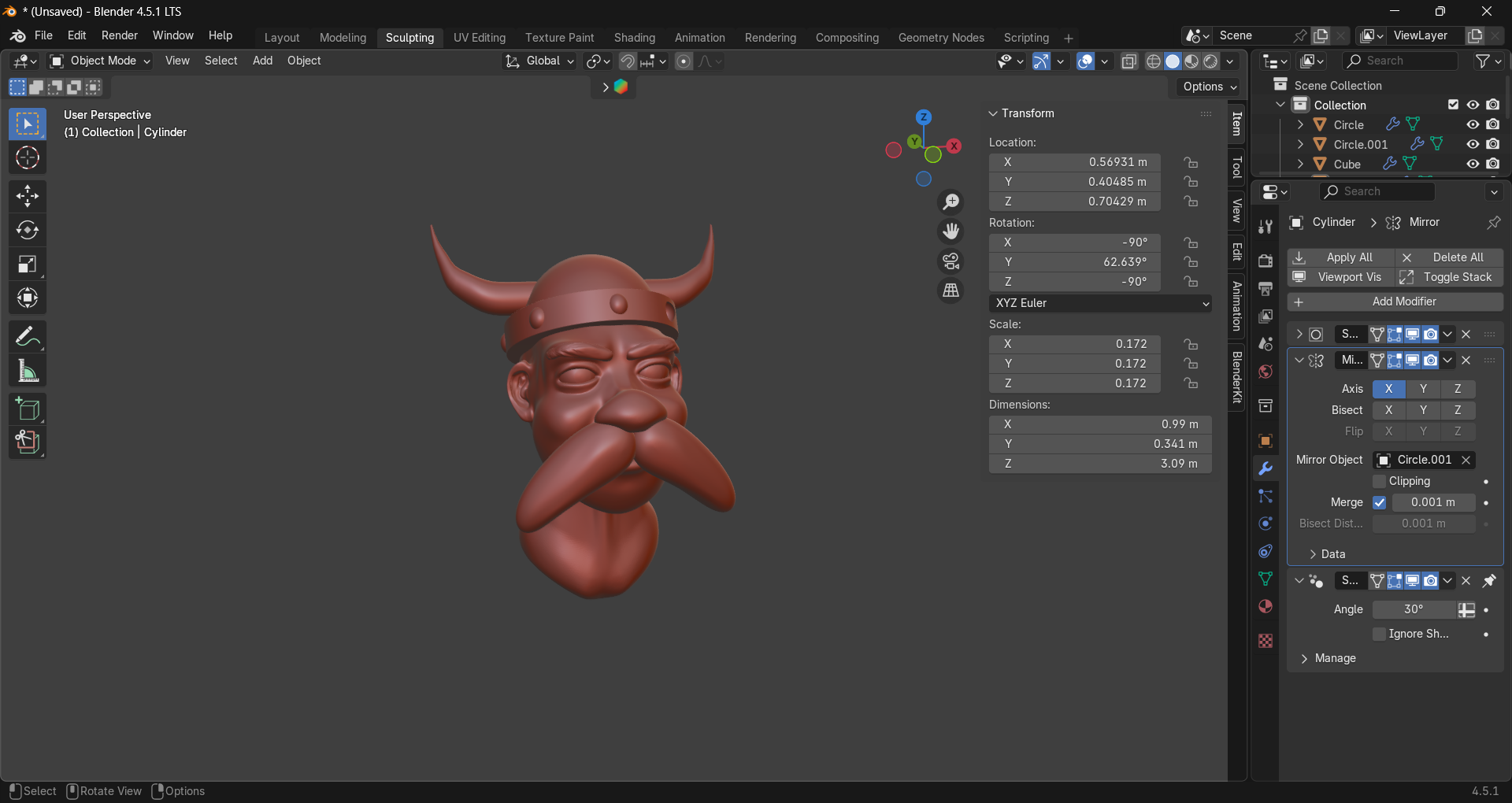Viewport: 1512px width, 803px height.
Task: Click the Angle 30° slider field
Action: coord(1414,609)
